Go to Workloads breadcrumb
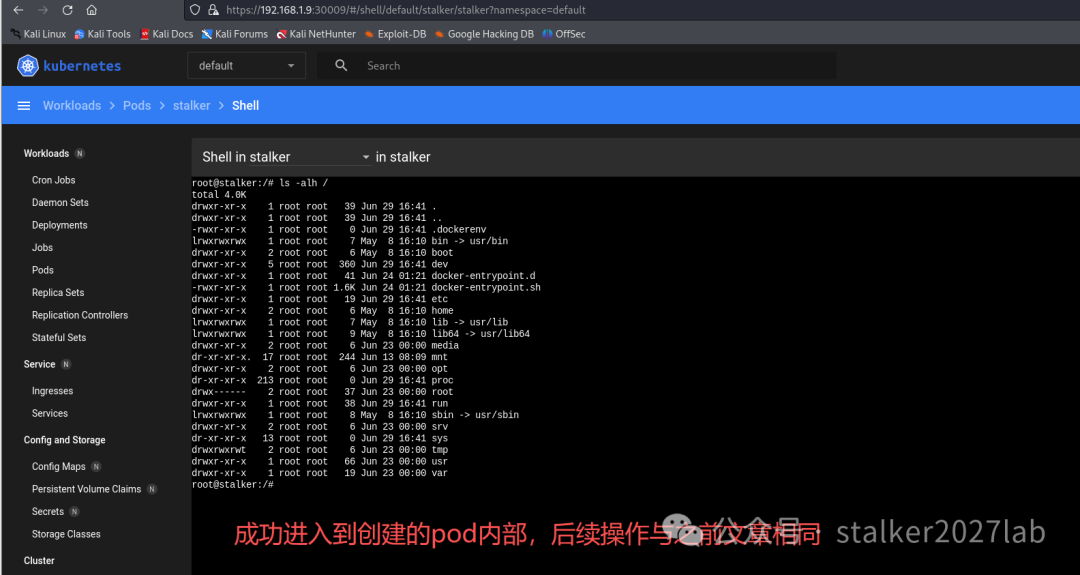This screenshot has height=575, width=1080. point(72,105)
